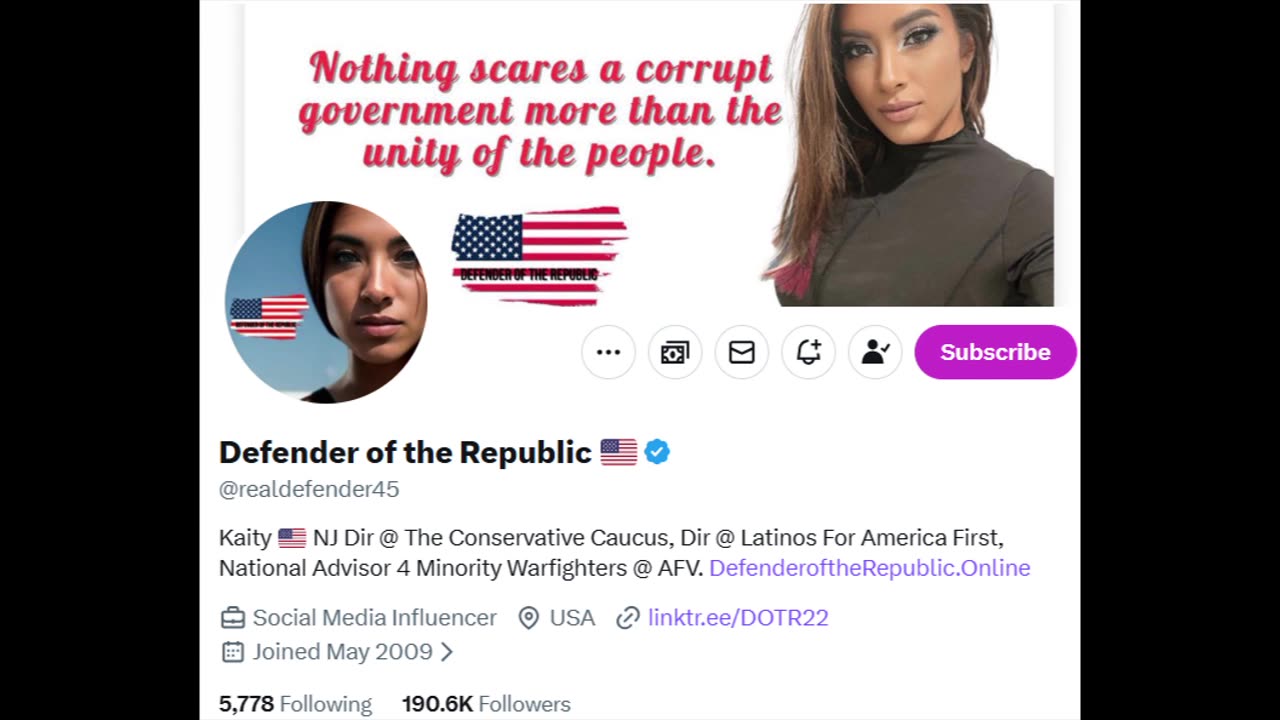View the 5,778 Following list

point(295,704)
